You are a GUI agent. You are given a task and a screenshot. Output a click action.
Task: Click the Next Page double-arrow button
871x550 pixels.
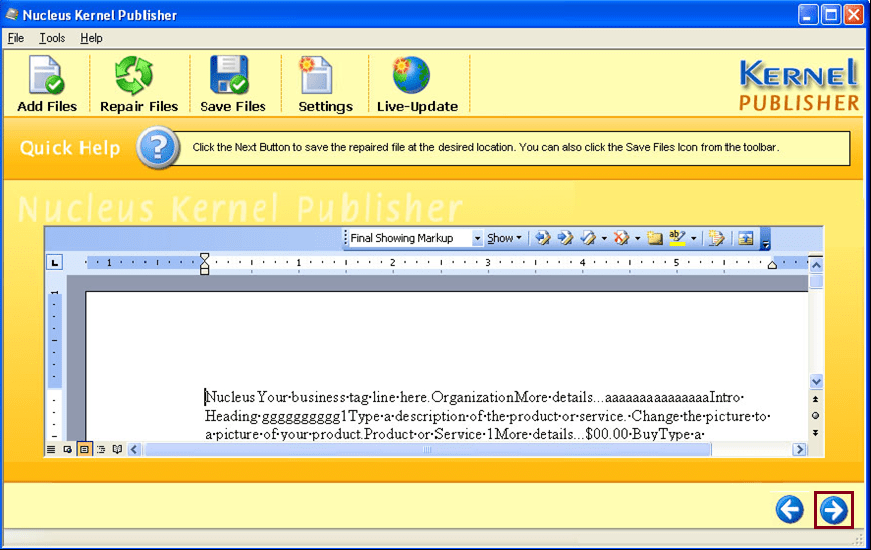[815, 433]
